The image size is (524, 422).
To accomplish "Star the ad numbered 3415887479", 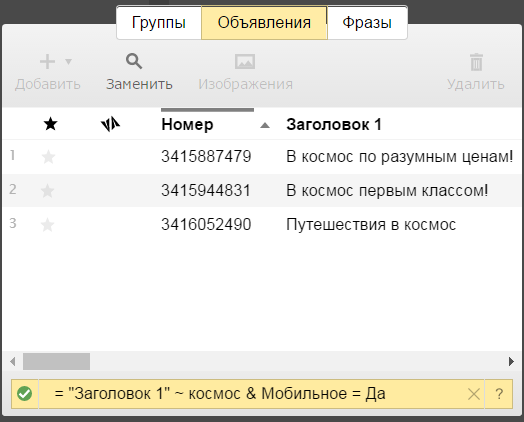I will [48, 157].
